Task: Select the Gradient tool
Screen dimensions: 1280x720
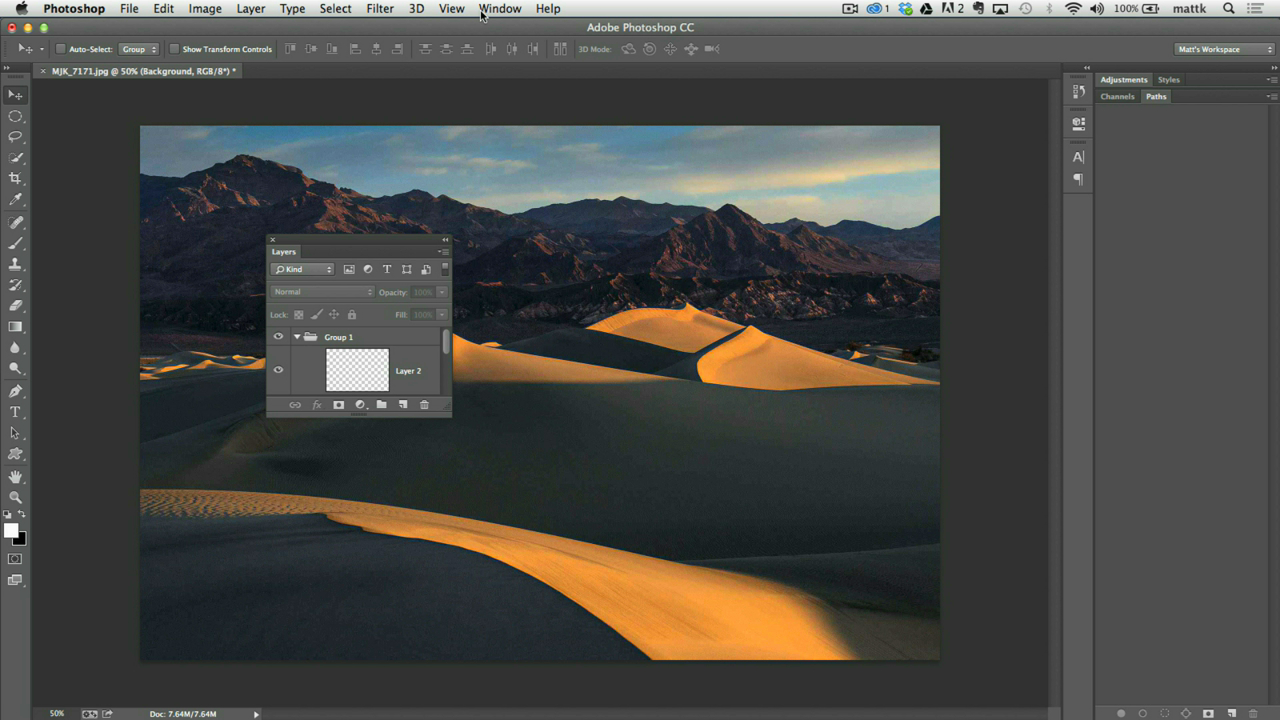Action: click(x=15, y=327)
